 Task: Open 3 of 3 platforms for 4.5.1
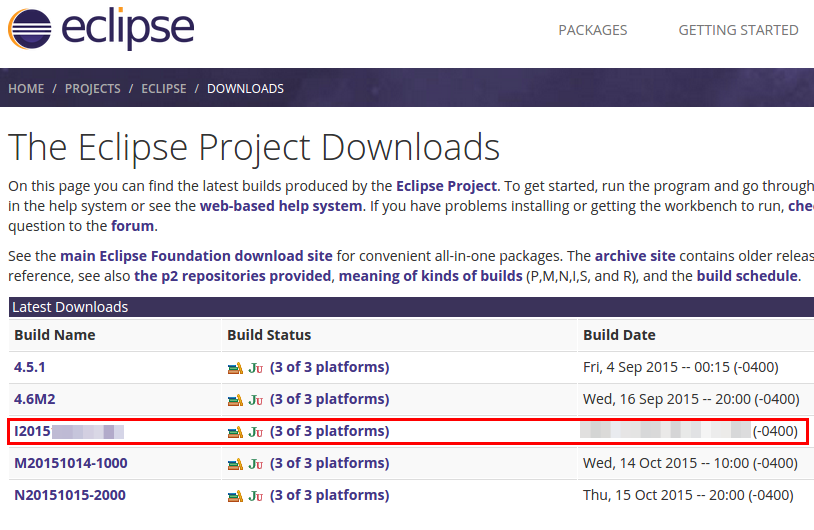[x=329, y=367]
